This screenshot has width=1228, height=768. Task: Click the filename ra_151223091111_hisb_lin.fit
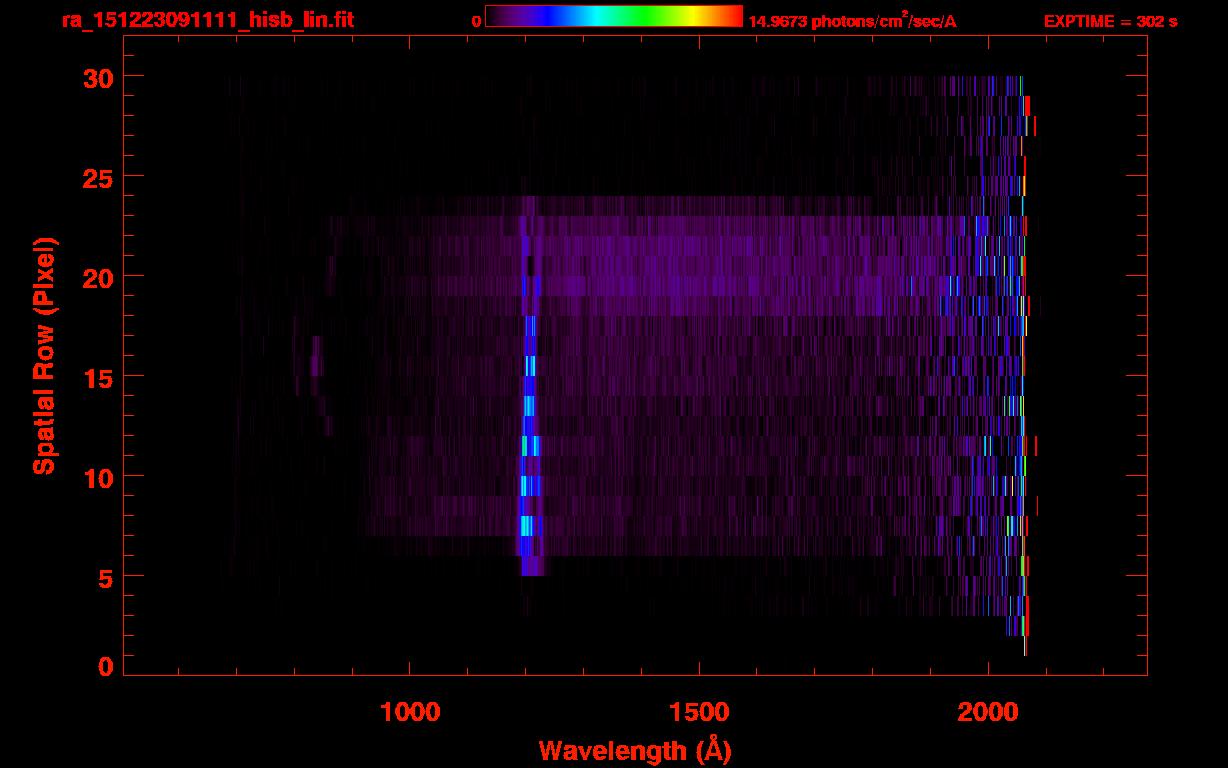[x=207, y=20]
